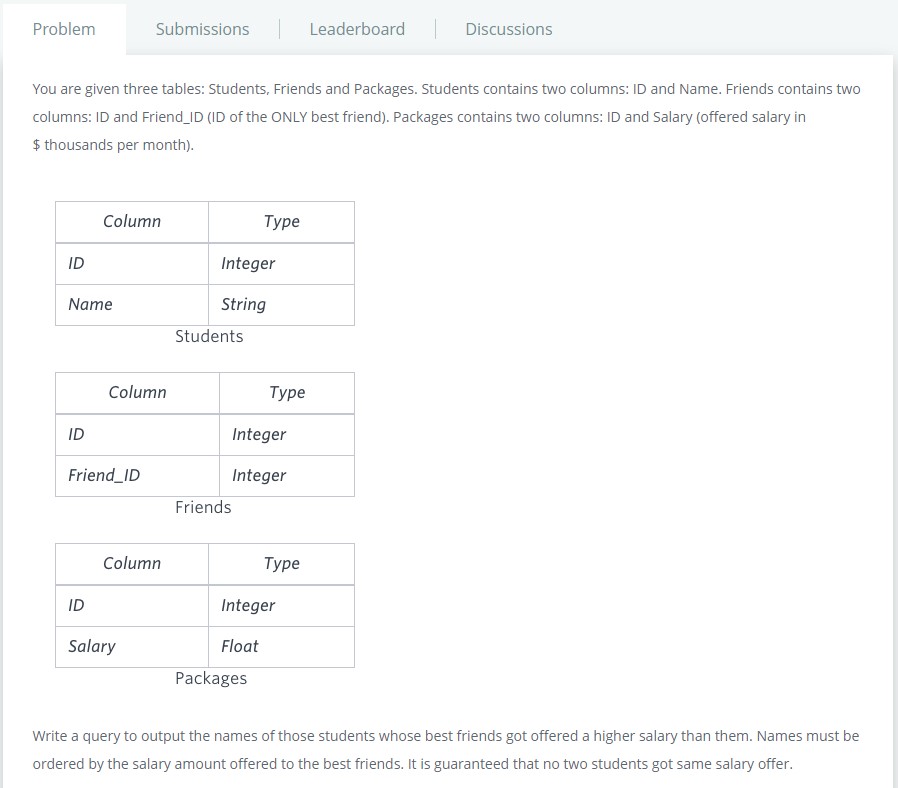Click the Salary cell in Packages table
Screen dimensions: 898x788
pos(92,646)
